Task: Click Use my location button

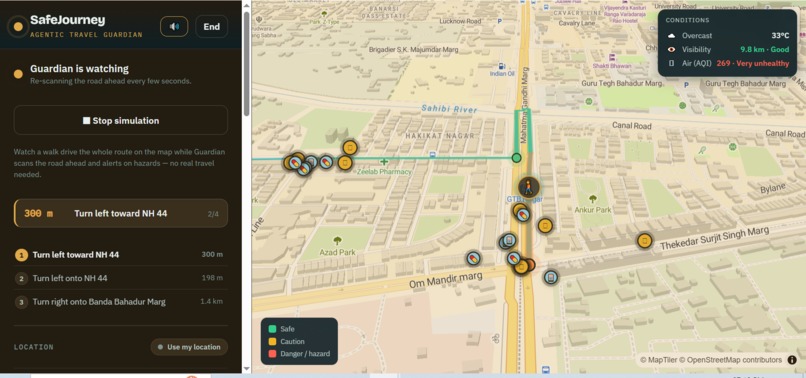Action: (x=189, y=347)
